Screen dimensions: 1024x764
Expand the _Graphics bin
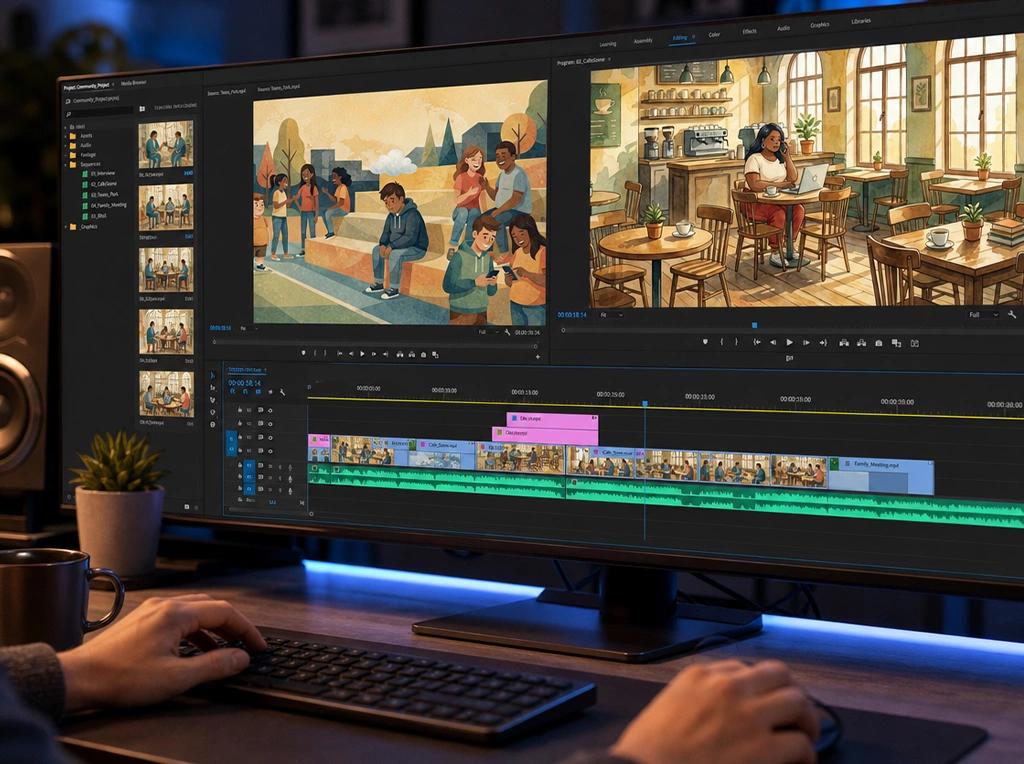coord(66,227)
